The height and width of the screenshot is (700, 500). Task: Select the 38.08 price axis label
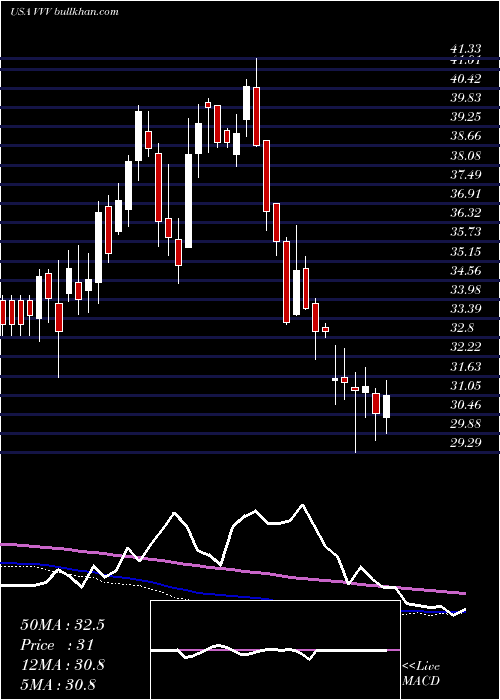click(x=466, y=155)
